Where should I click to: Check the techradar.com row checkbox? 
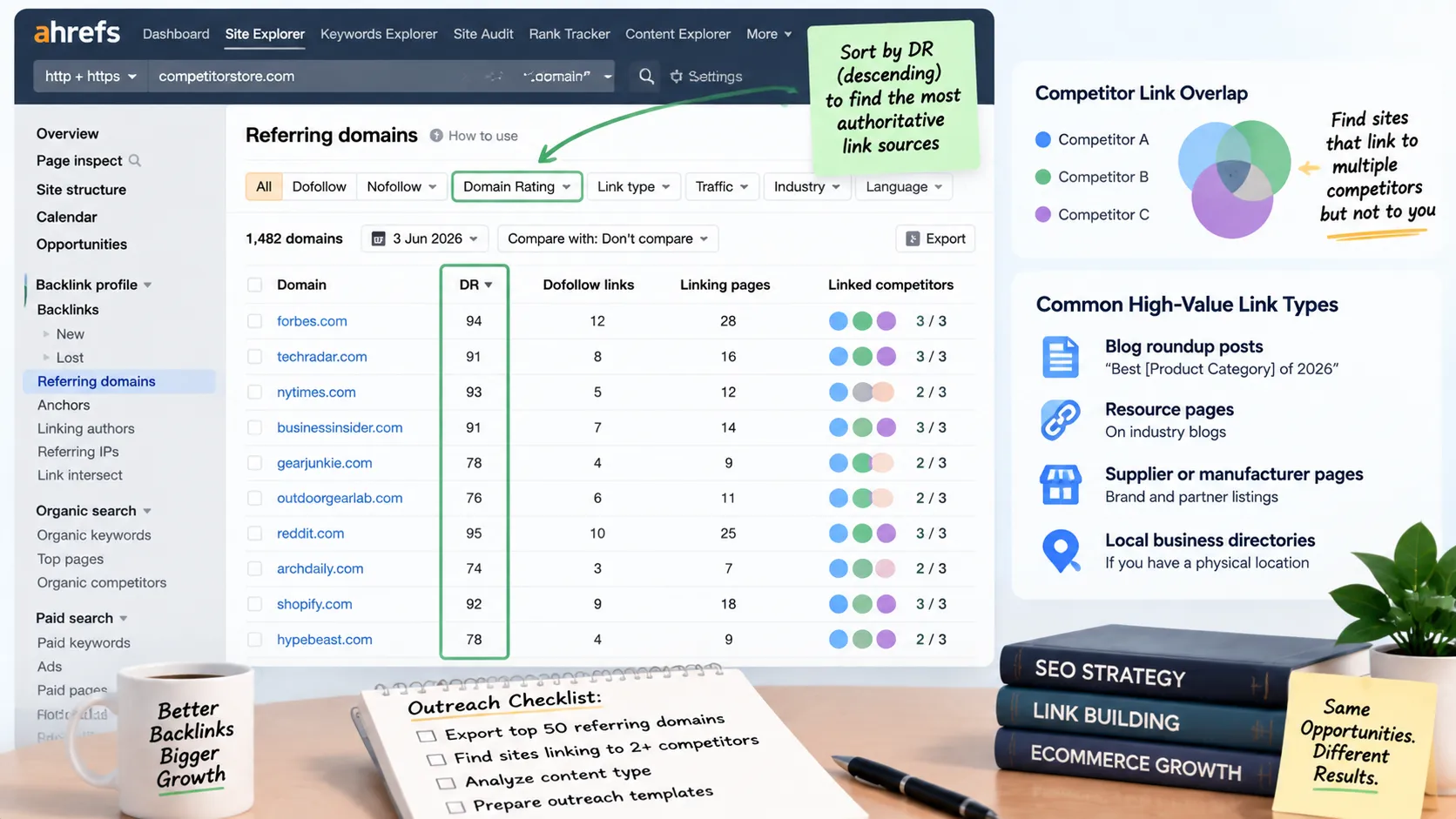pyautogui.click(x=254, y=357)
